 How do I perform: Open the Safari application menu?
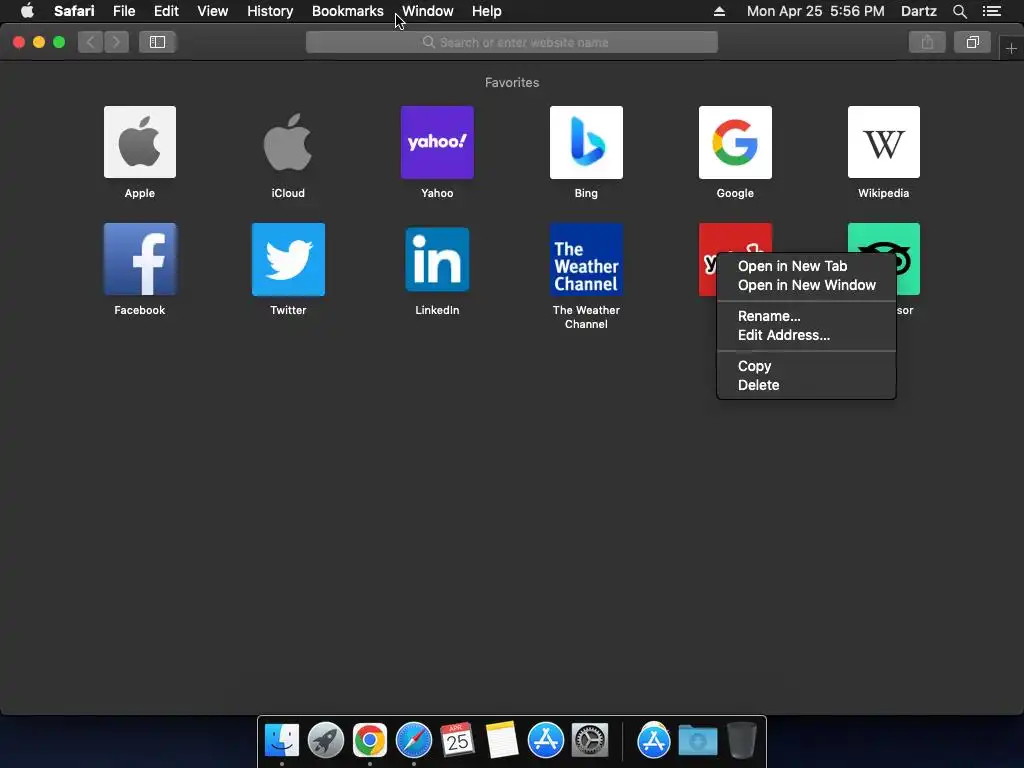pyautogui.click(x=74, y=11)
